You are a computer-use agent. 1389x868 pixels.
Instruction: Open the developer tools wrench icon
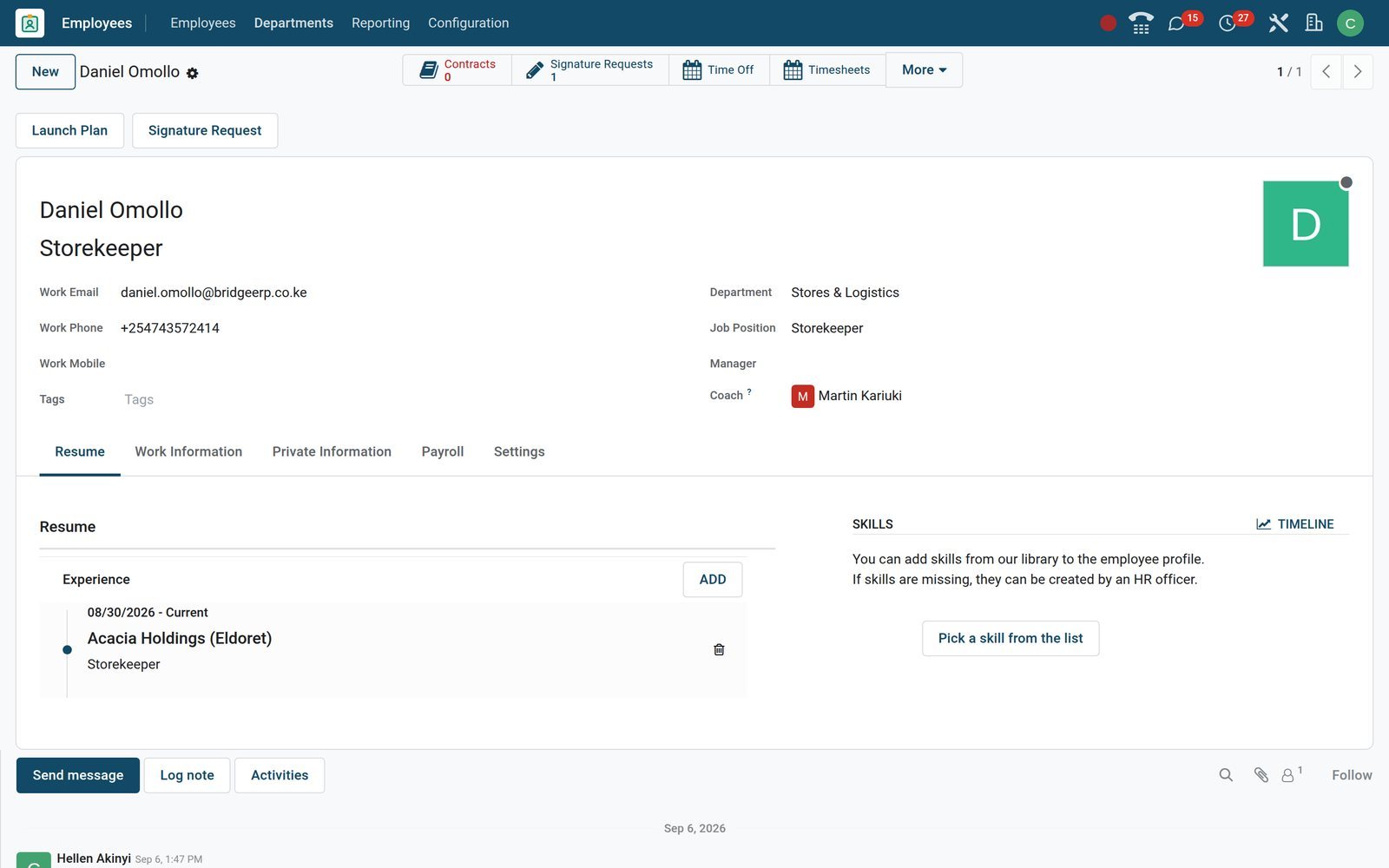tap(1278, 23)
